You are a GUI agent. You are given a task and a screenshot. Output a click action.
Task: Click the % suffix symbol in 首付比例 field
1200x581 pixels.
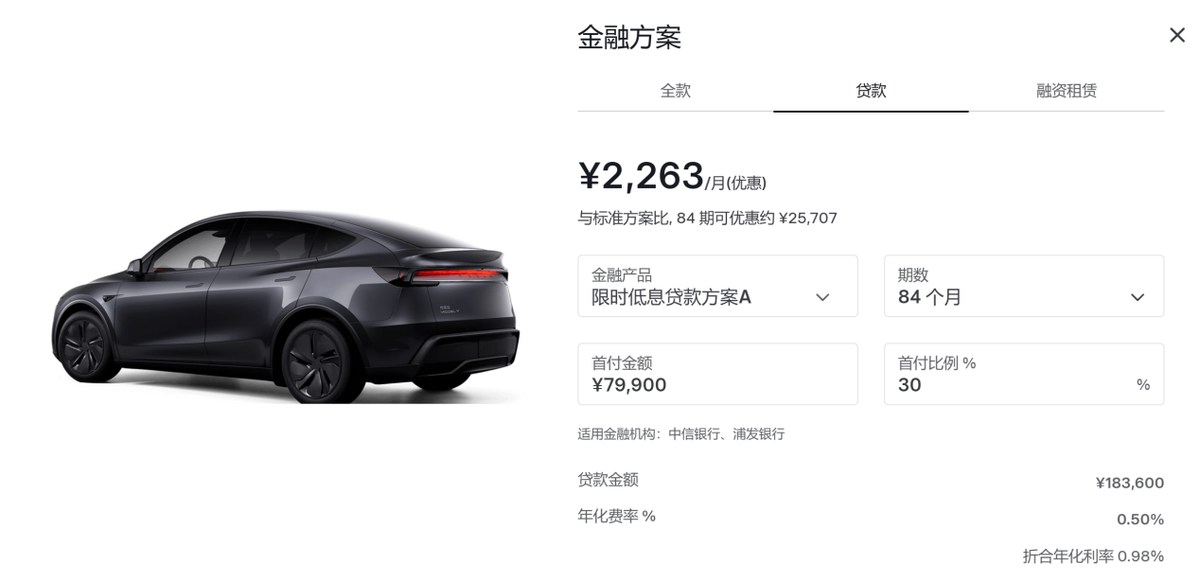[1143, 384]
